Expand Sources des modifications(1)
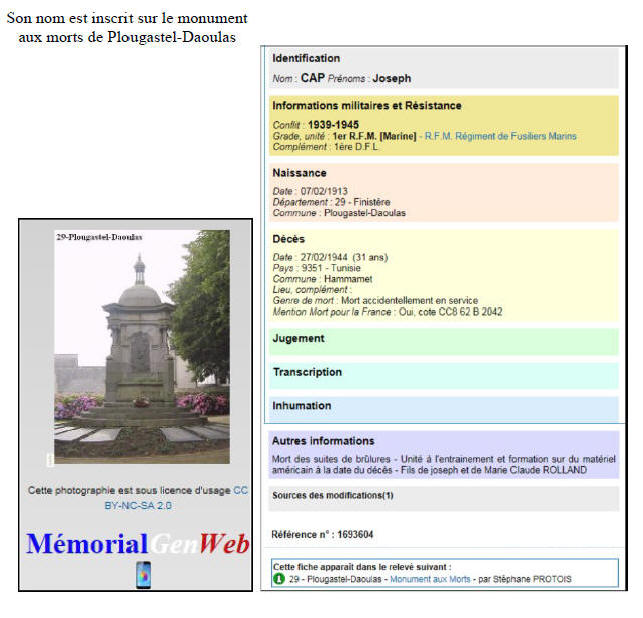Viewport: 643px width, 618px height. pyautogui.click(x=332, y=496)
